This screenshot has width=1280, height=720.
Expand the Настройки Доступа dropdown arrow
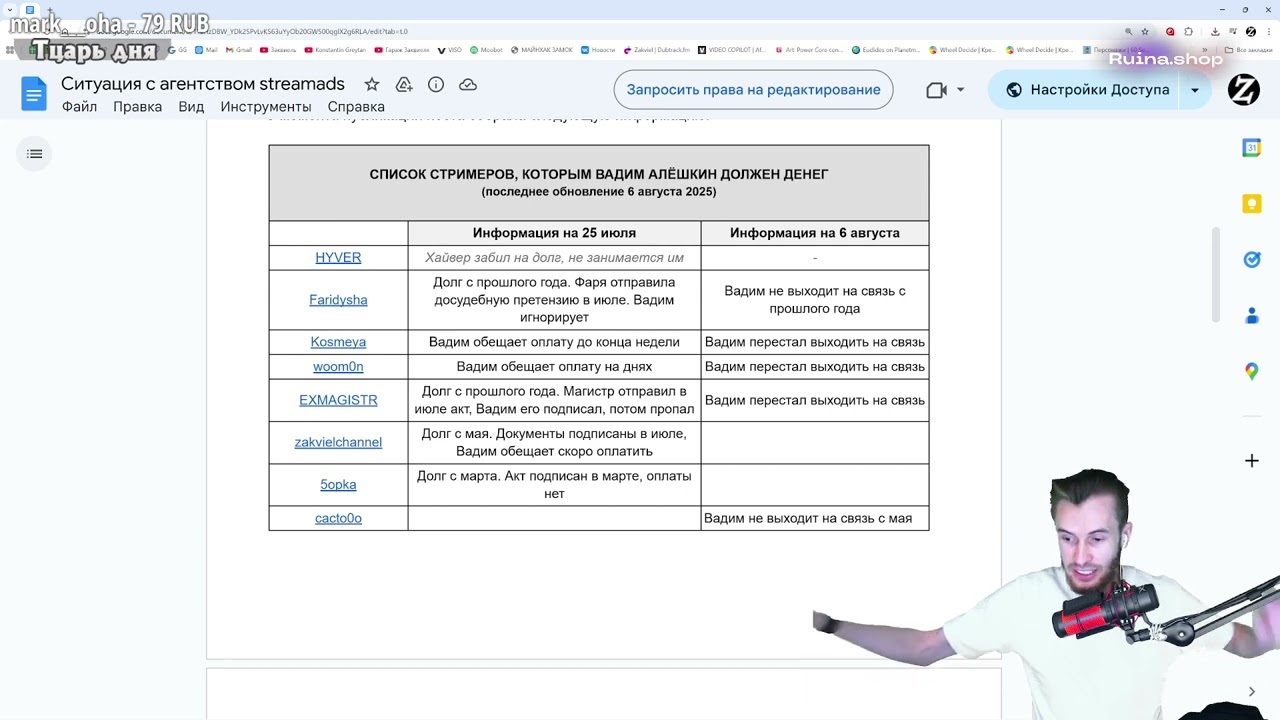tap(1194, 90)
